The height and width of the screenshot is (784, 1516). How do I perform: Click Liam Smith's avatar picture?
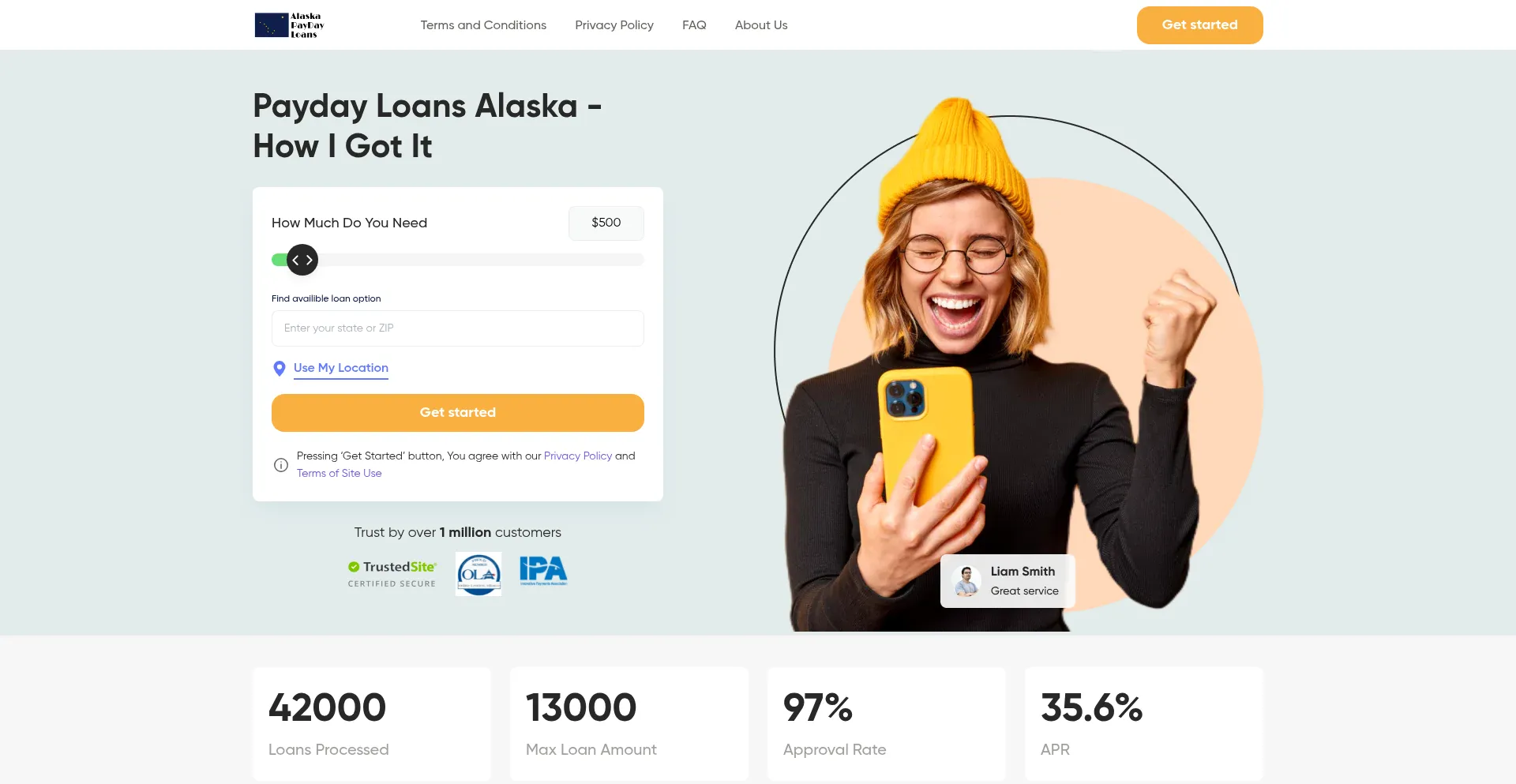[x=966, y=581]
